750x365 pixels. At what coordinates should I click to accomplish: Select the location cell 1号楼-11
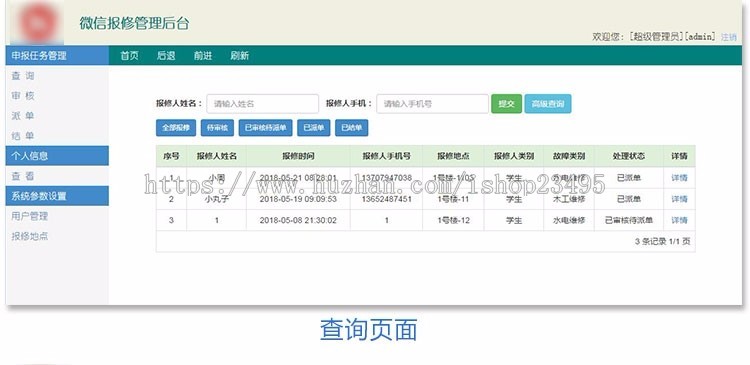tap(453, 199)
